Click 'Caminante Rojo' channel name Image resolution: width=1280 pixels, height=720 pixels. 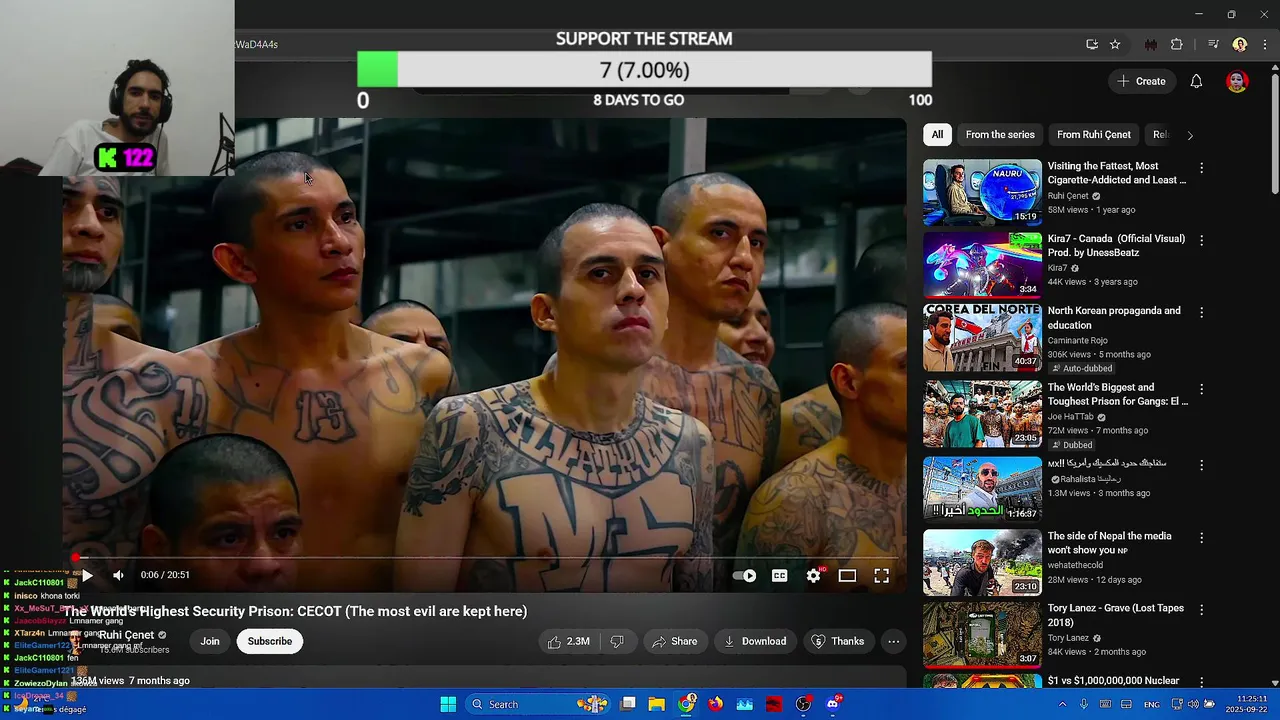[1077, 340]
